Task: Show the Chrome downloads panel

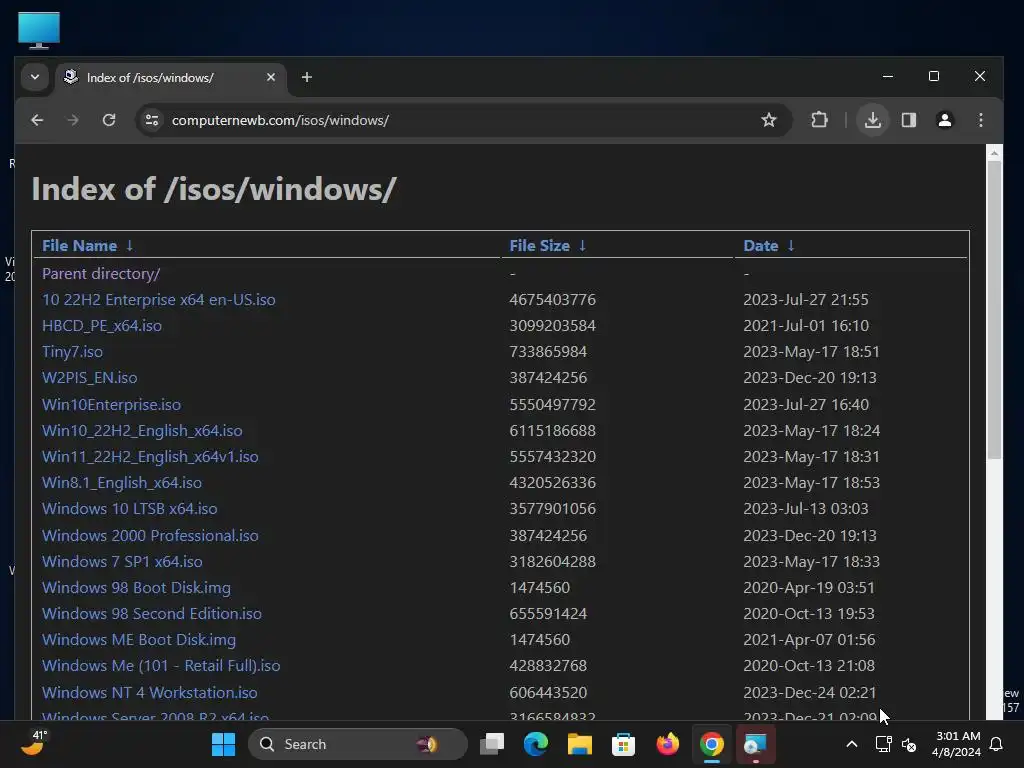Action: point(872,120)
